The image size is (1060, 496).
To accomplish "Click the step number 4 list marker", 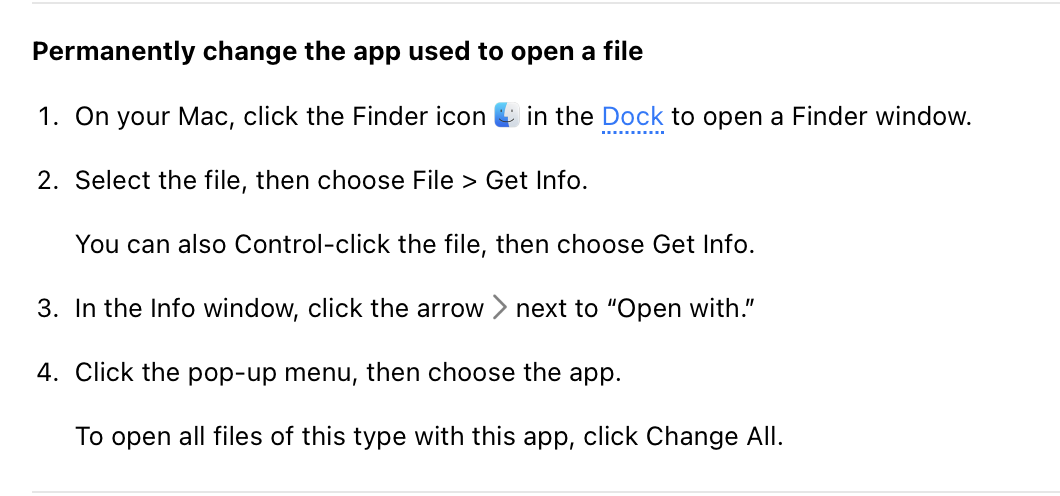I will (x=48, y=373).
